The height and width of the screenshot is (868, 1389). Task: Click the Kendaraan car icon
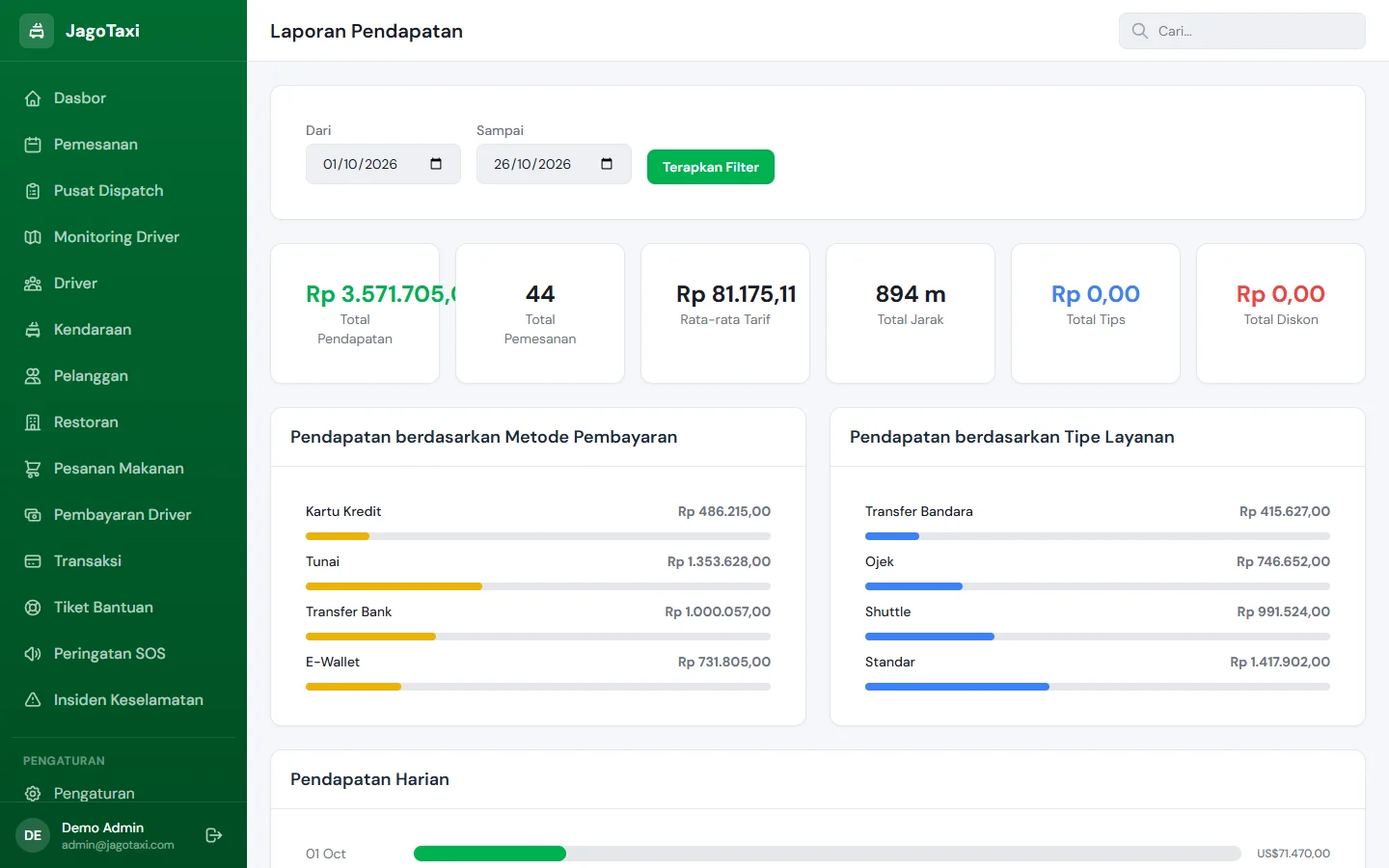point(33,330)
